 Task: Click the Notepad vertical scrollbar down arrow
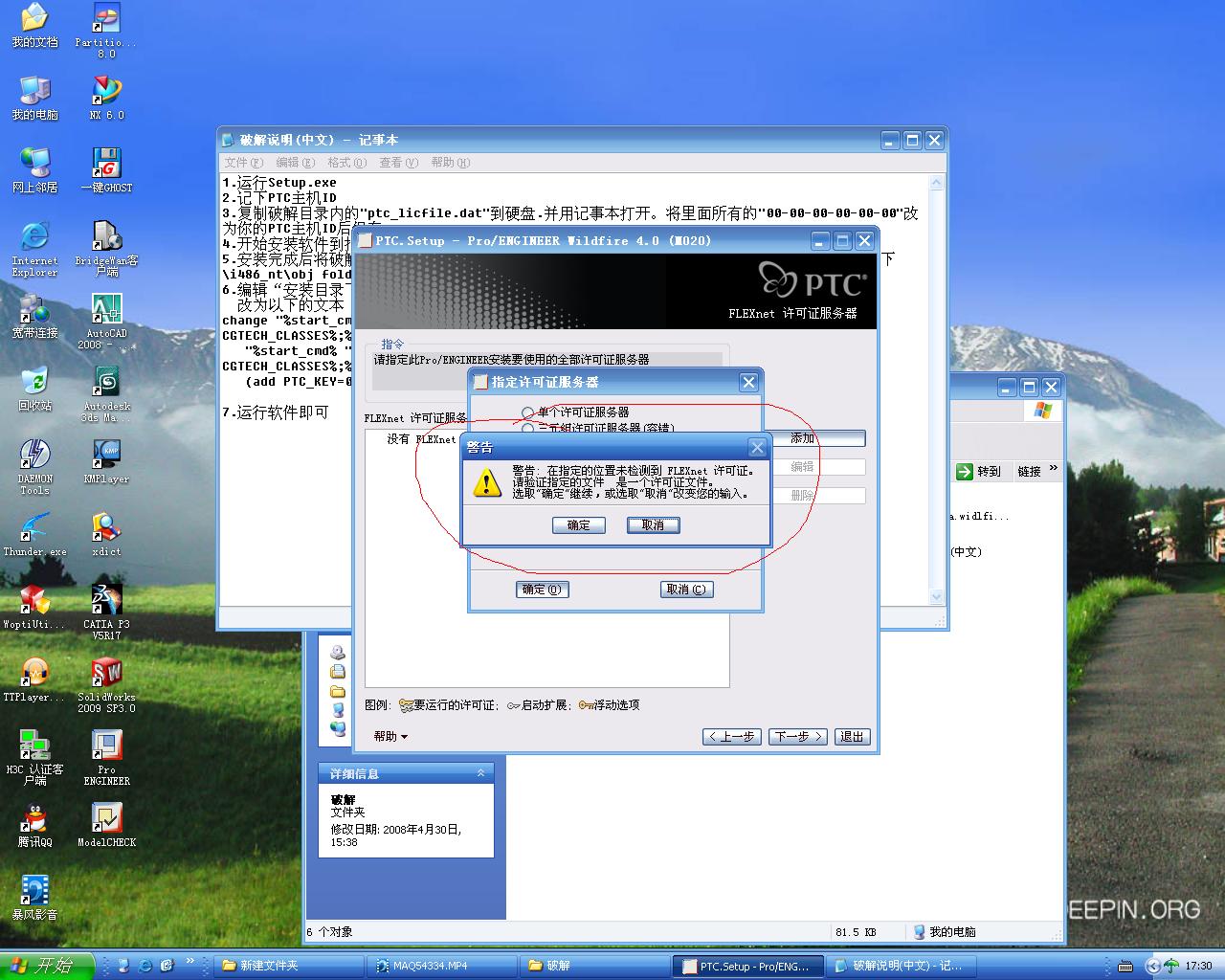tap(937, 596)
